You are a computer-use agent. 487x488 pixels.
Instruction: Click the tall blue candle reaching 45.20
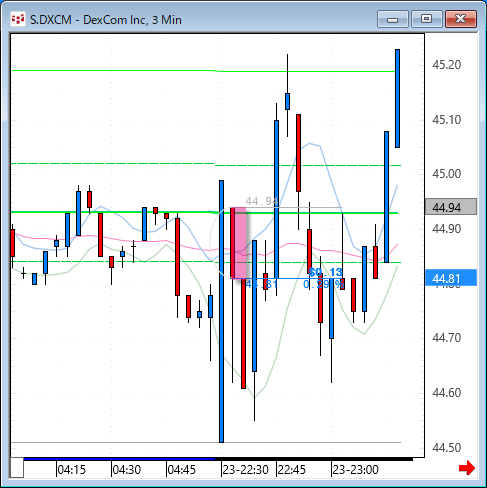[397, 98]
